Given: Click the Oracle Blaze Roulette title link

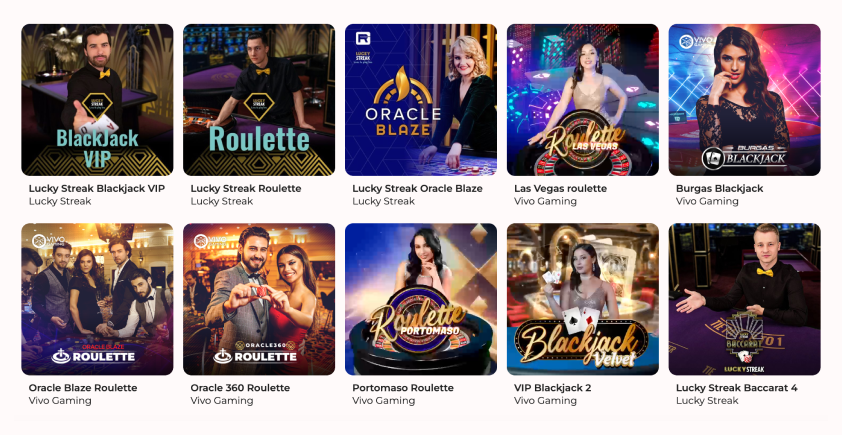Looking at the screenshot, I should tap(83, 388).
